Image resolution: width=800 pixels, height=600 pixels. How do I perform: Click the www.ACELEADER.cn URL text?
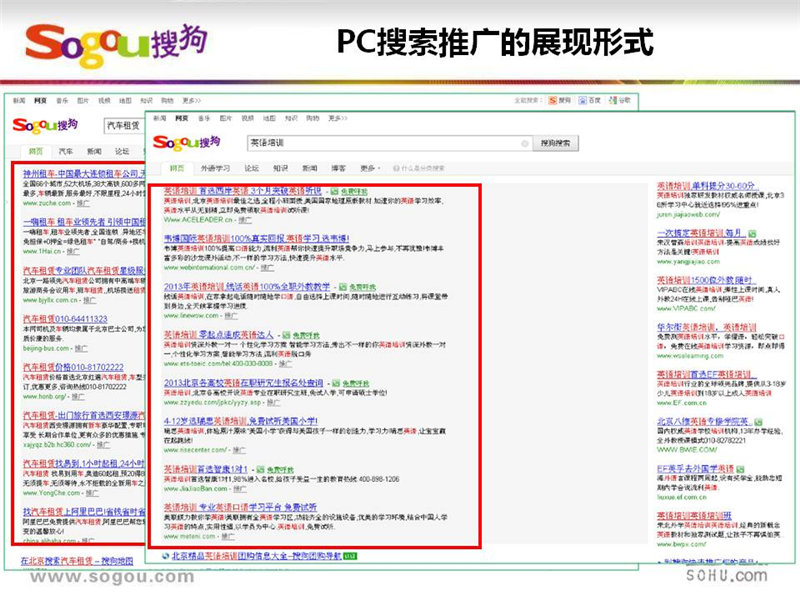(198, 220)
